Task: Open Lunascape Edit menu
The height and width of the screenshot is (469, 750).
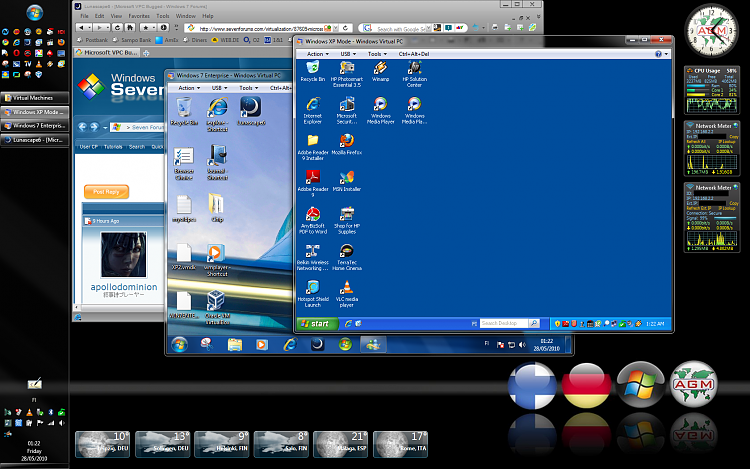Action: tap(99, 16)
